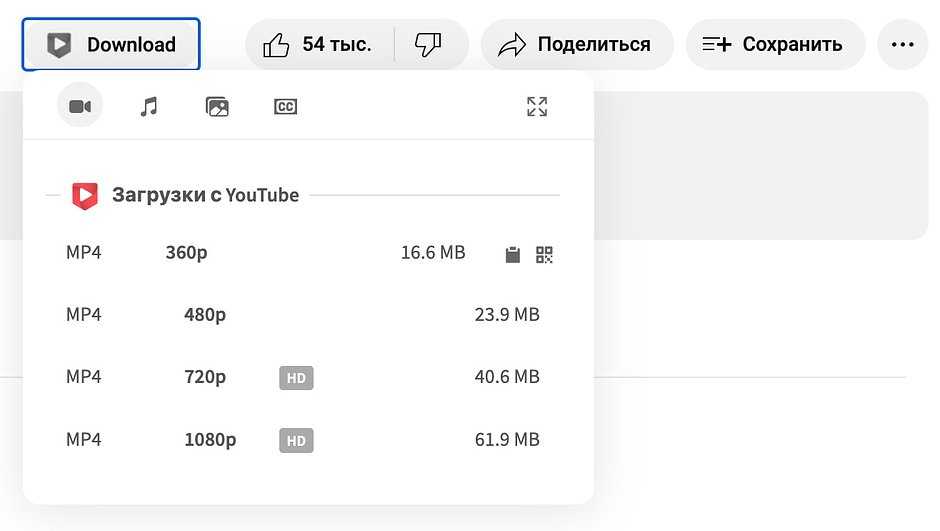Click the red Загрузки с YouTube logo
This screenshot has height=531, width=940.
pos(85,195)
